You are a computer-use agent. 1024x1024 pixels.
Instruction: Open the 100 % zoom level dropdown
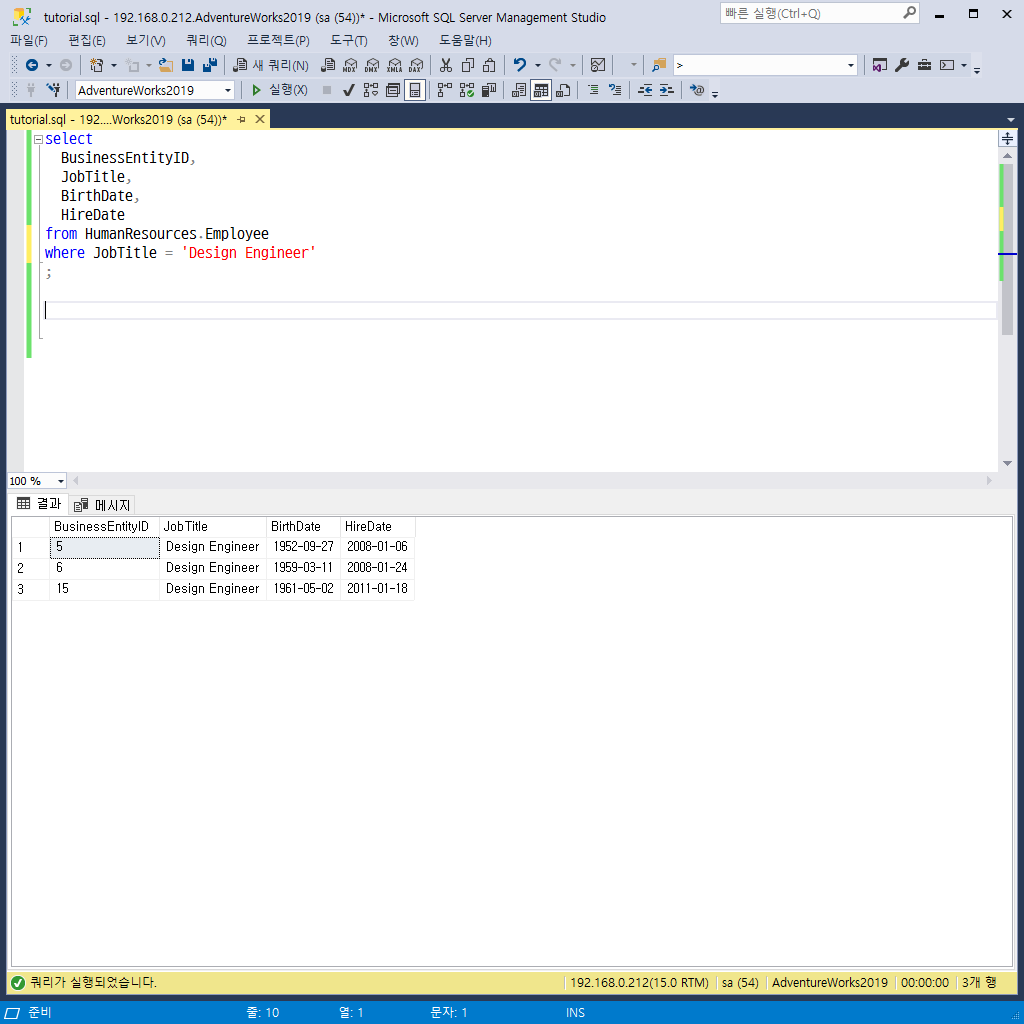click(61, 481)
